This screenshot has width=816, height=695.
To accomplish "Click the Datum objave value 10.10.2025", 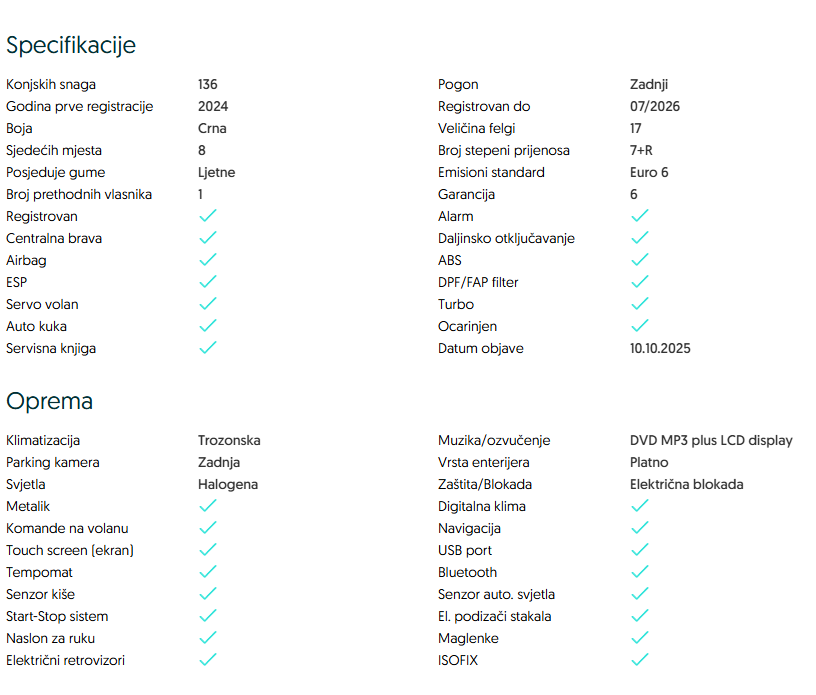I will 660,348.
